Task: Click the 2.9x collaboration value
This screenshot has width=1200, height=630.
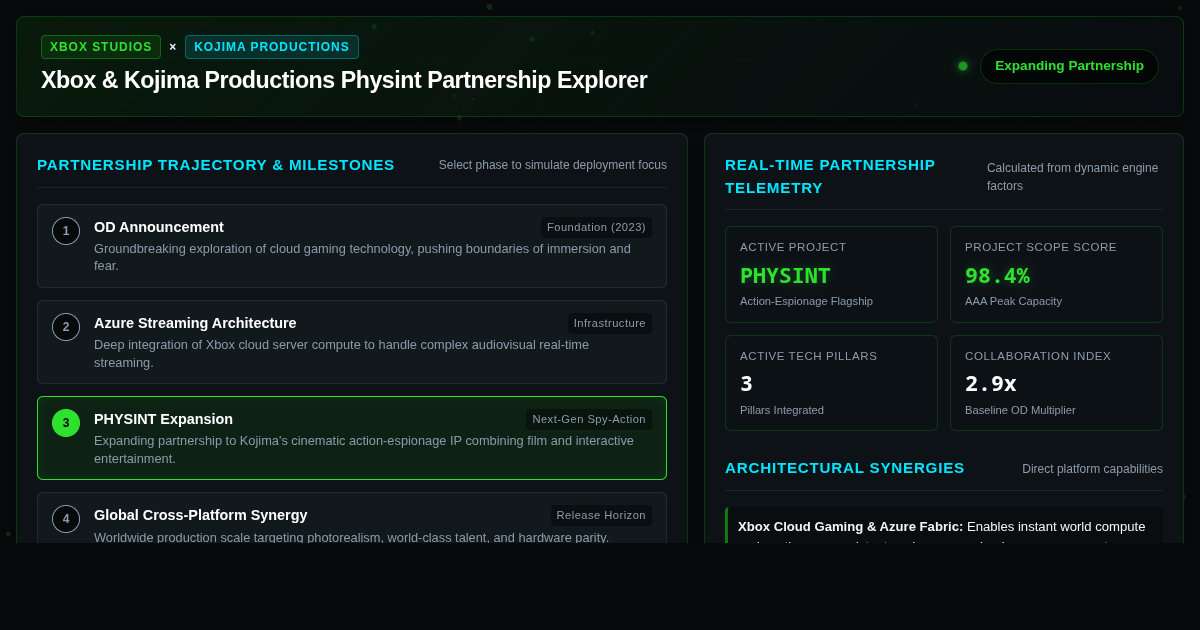Action: point(991,384)
